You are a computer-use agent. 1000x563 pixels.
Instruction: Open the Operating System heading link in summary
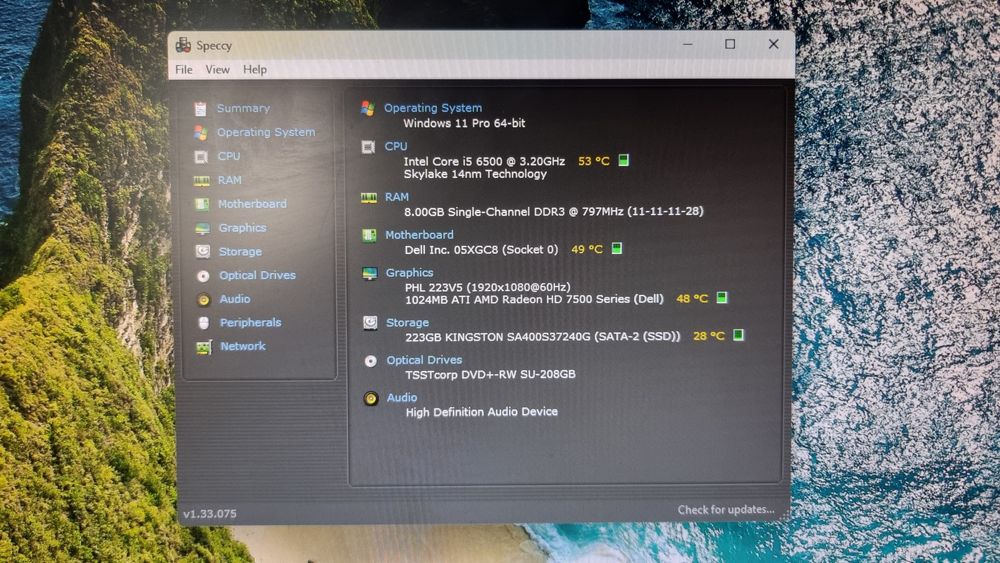click(432, 108)
